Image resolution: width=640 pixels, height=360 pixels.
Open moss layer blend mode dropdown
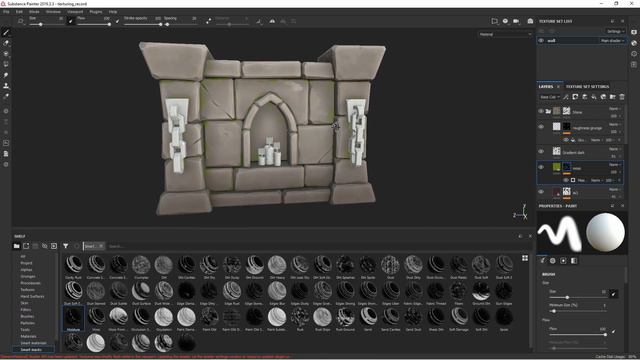coord(615,165)
